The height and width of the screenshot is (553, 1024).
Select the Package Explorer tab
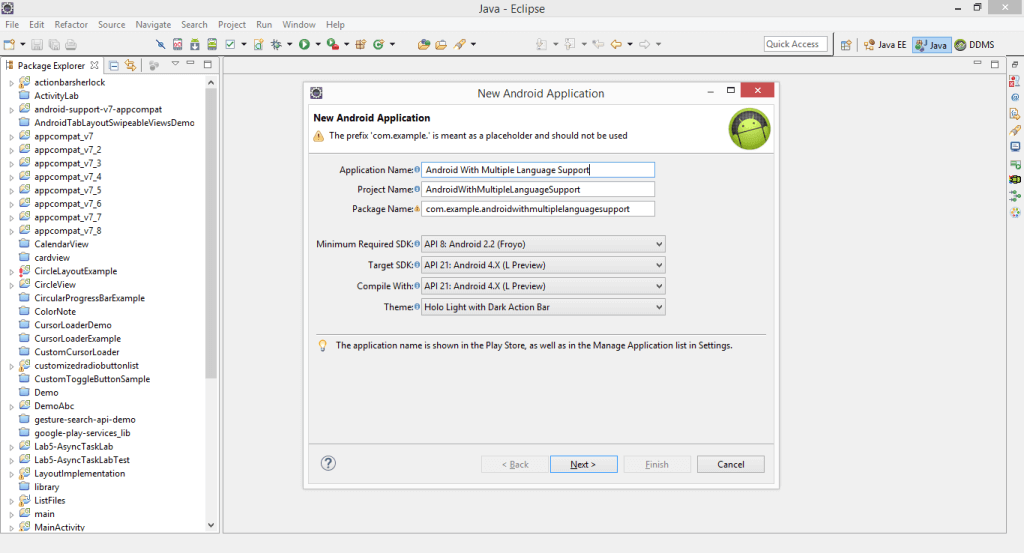pyautogui.click(x=51, y=65)
